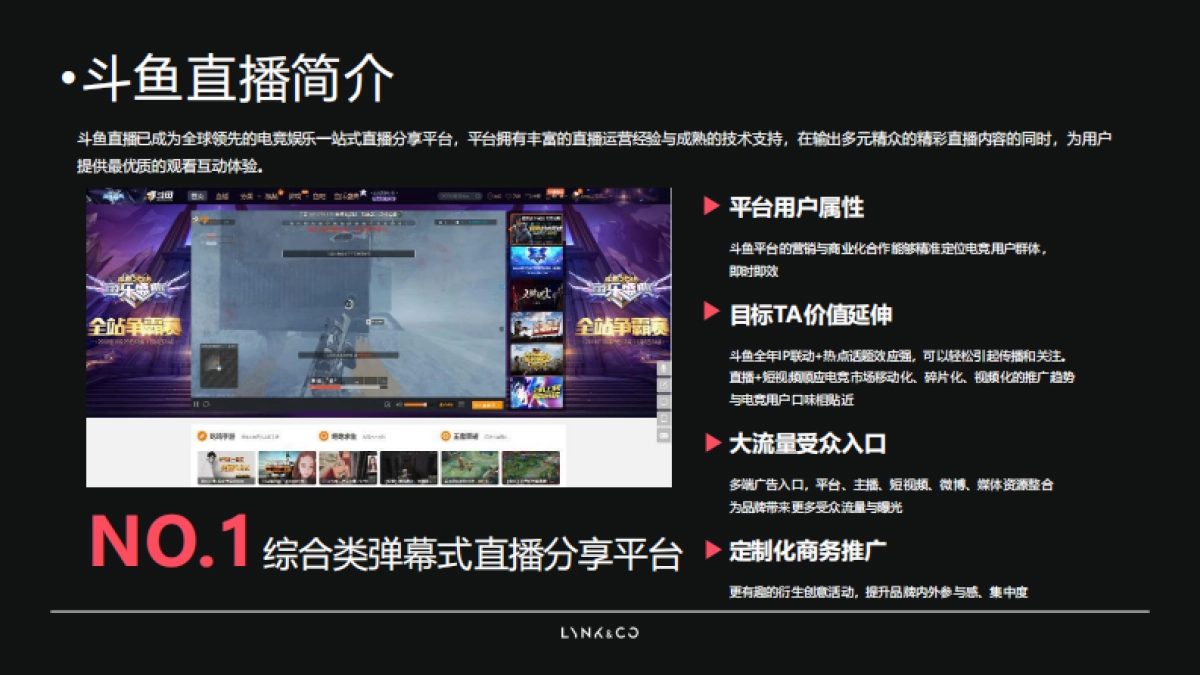
Task: Mute the stream with the speaker icon
Action: coord(399,406)
